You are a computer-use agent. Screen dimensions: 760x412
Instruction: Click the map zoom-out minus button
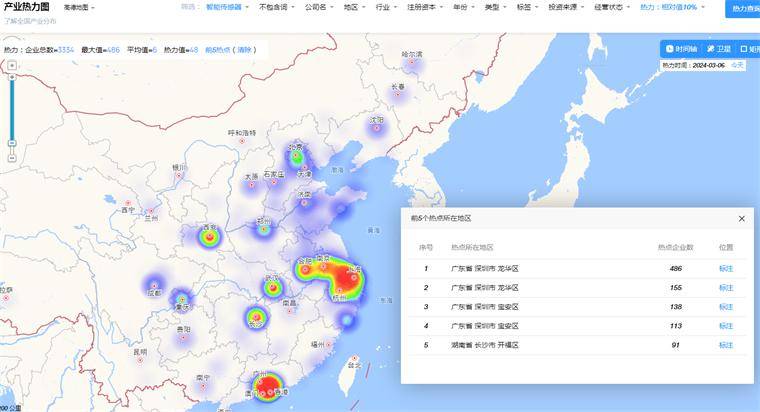pos(12,157)
